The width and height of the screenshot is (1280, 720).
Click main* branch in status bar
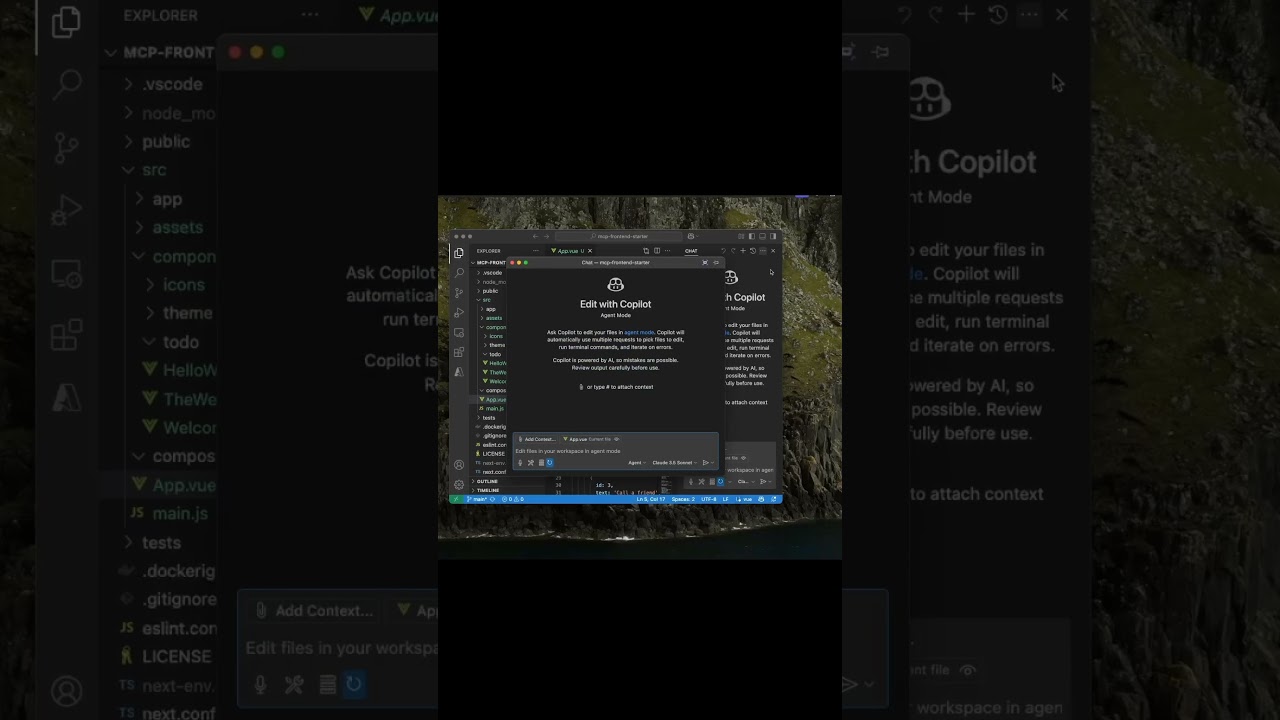click(477, 499)
